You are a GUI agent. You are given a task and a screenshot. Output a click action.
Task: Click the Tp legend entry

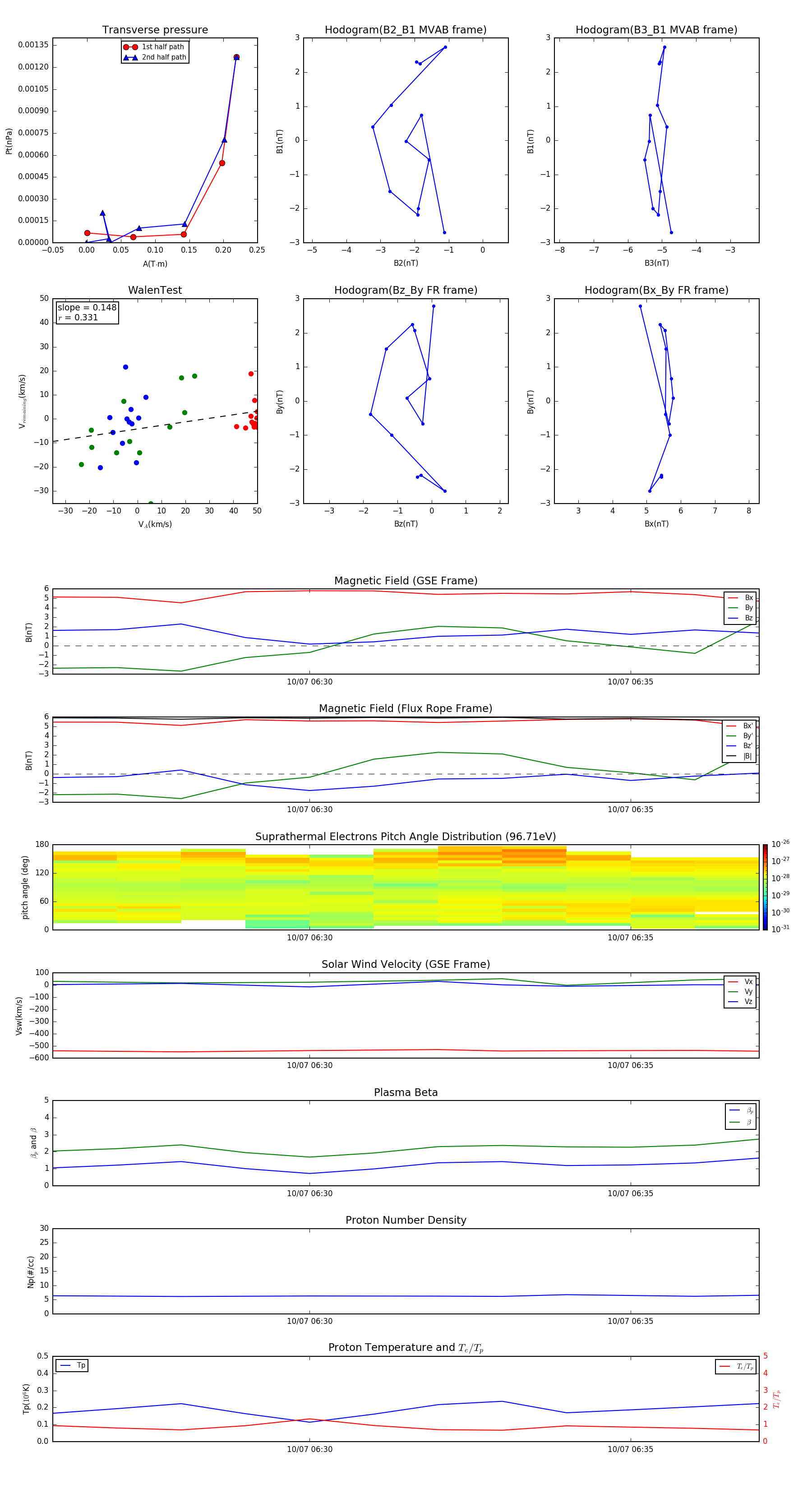click(72, 1365)
